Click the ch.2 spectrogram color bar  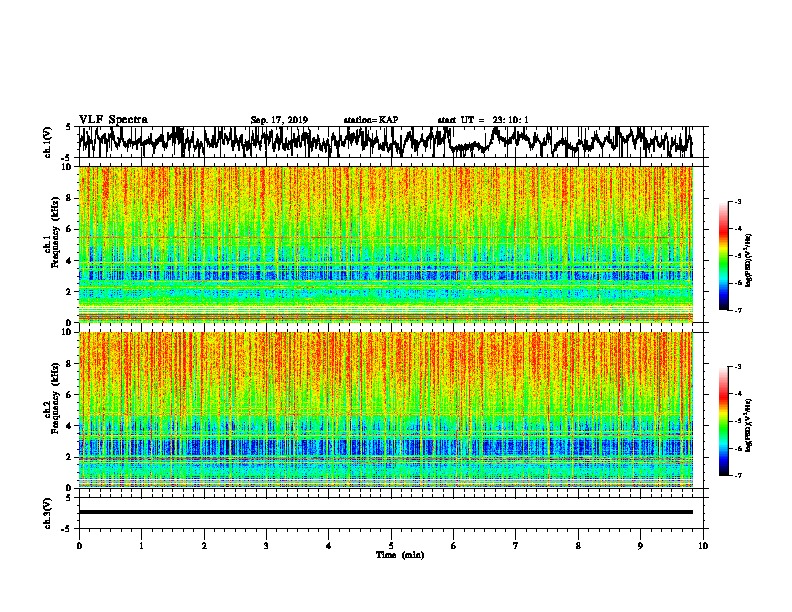pos(723,421)
